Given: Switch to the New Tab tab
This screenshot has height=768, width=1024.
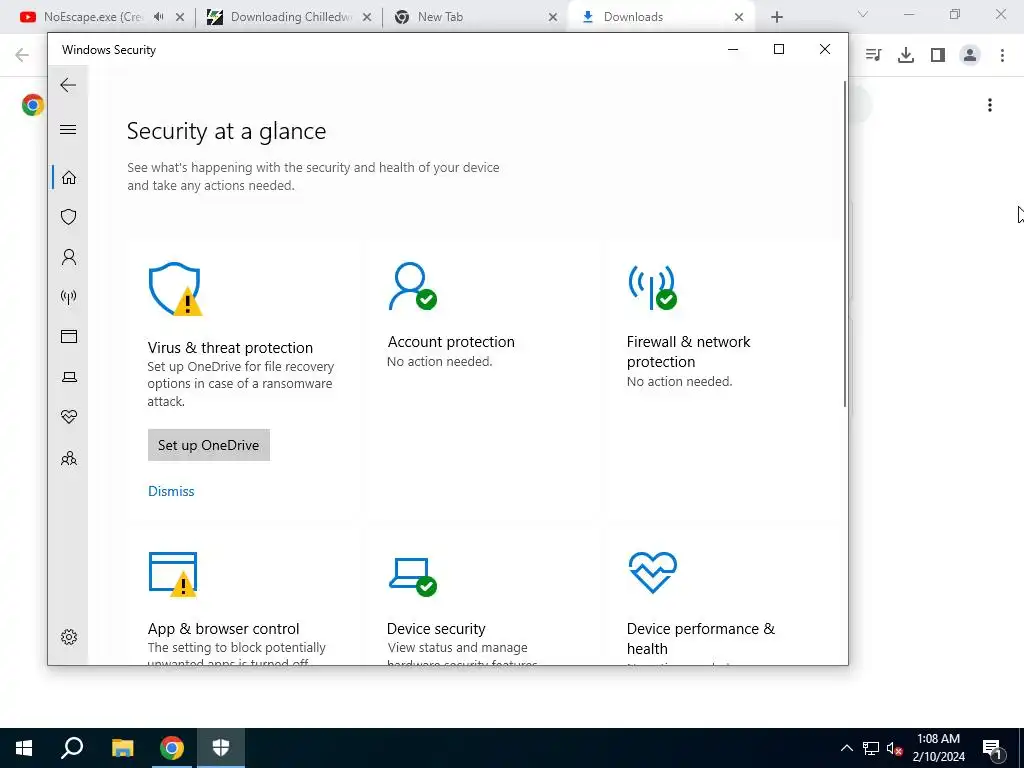Looking at the screenshot, I should [x=440, y=17].
